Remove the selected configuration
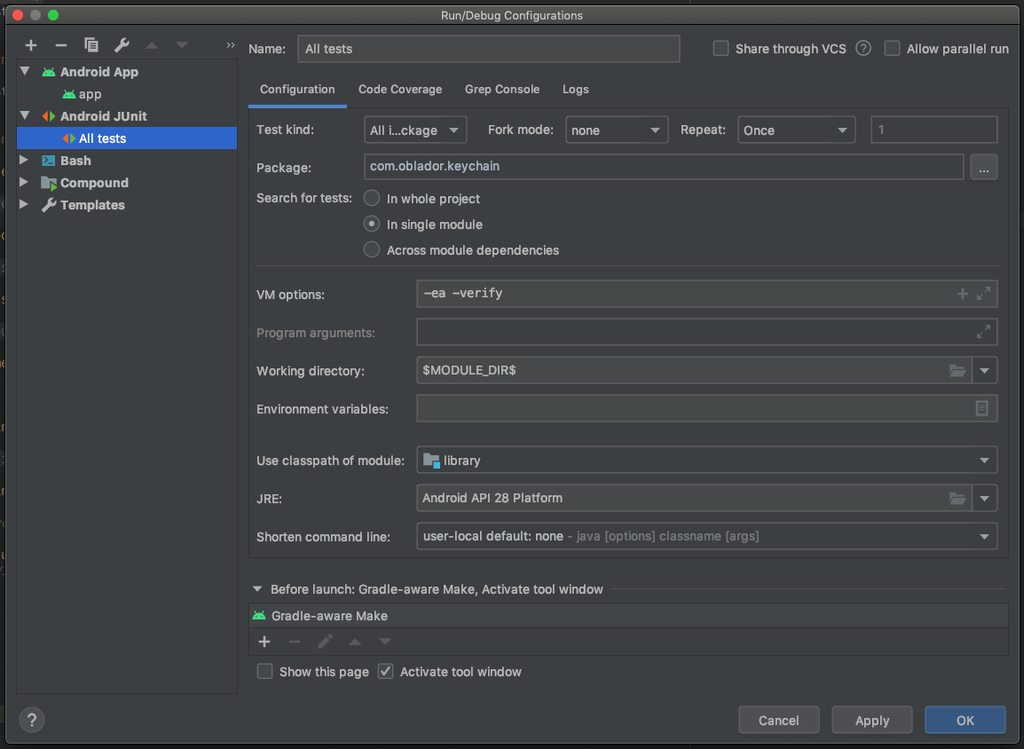Screen dimensions: 1024x749 click(61, 45)
